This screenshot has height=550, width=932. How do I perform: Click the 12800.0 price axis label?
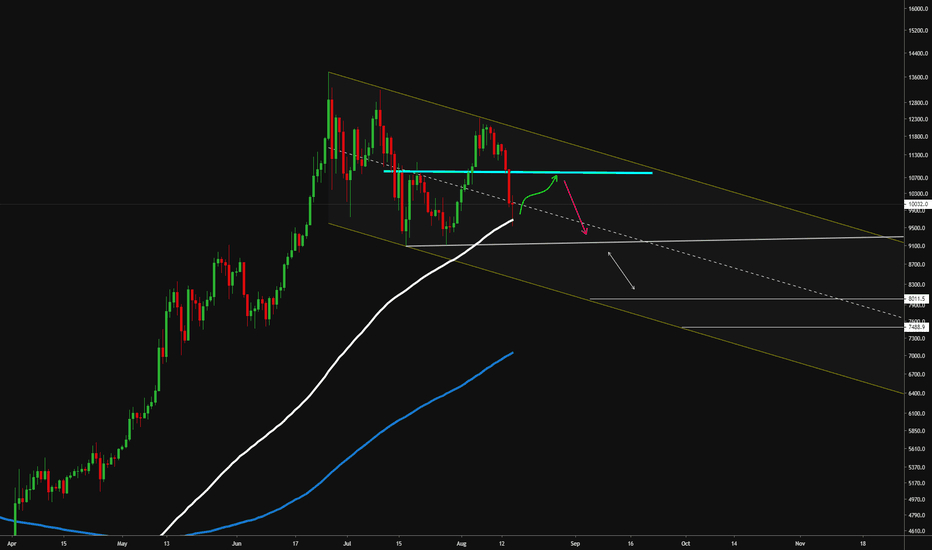point(919,103)
